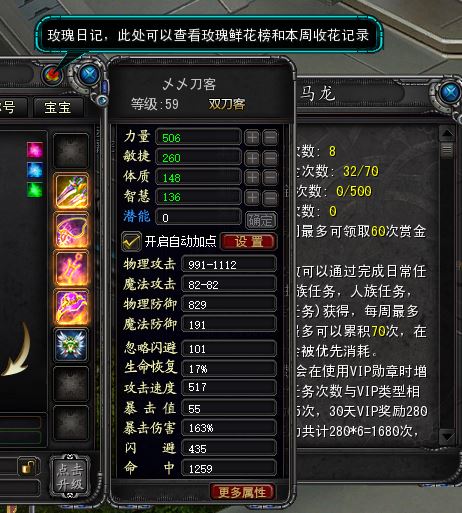Click the quest panel scrollbar down arrow
Screen dimensions: 462x513
click(x=447, y=436)
